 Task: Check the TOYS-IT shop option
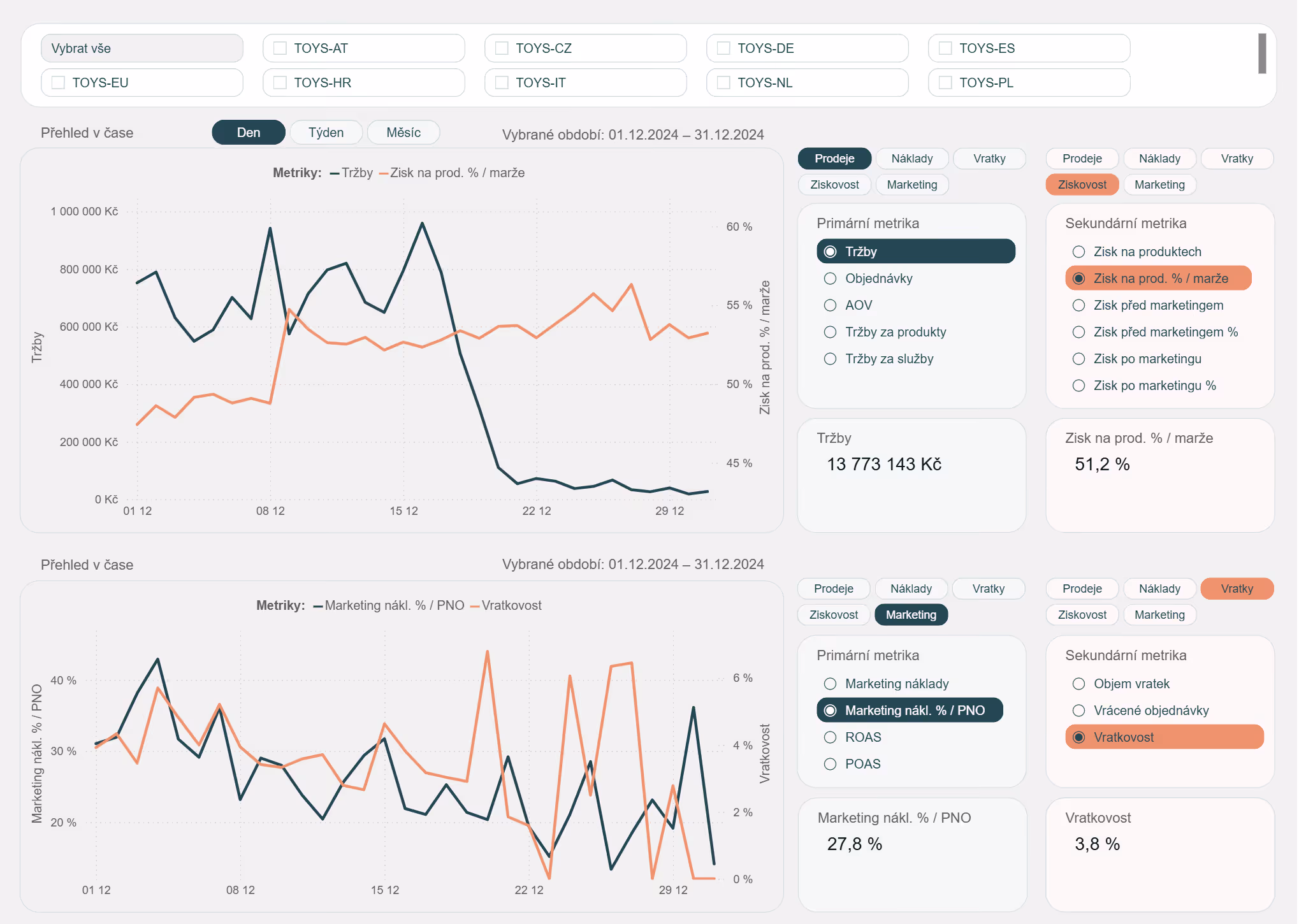pos(502,83)
